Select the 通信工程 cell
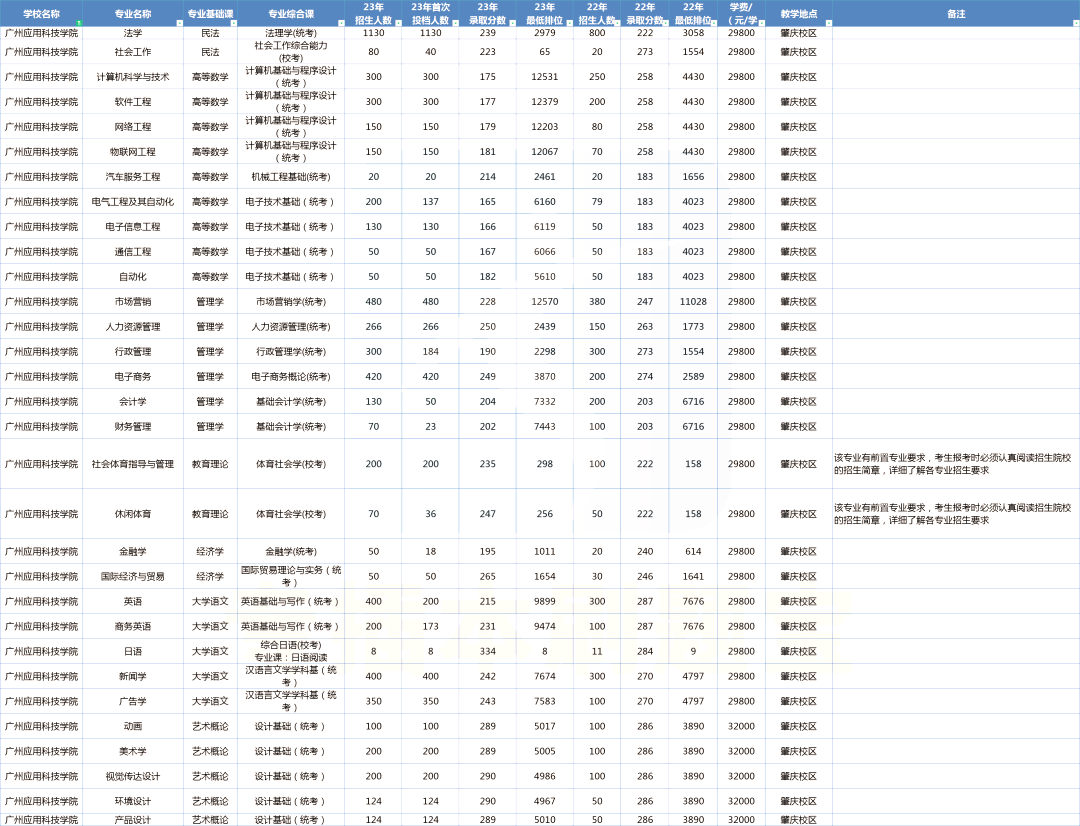 point(133,251)
